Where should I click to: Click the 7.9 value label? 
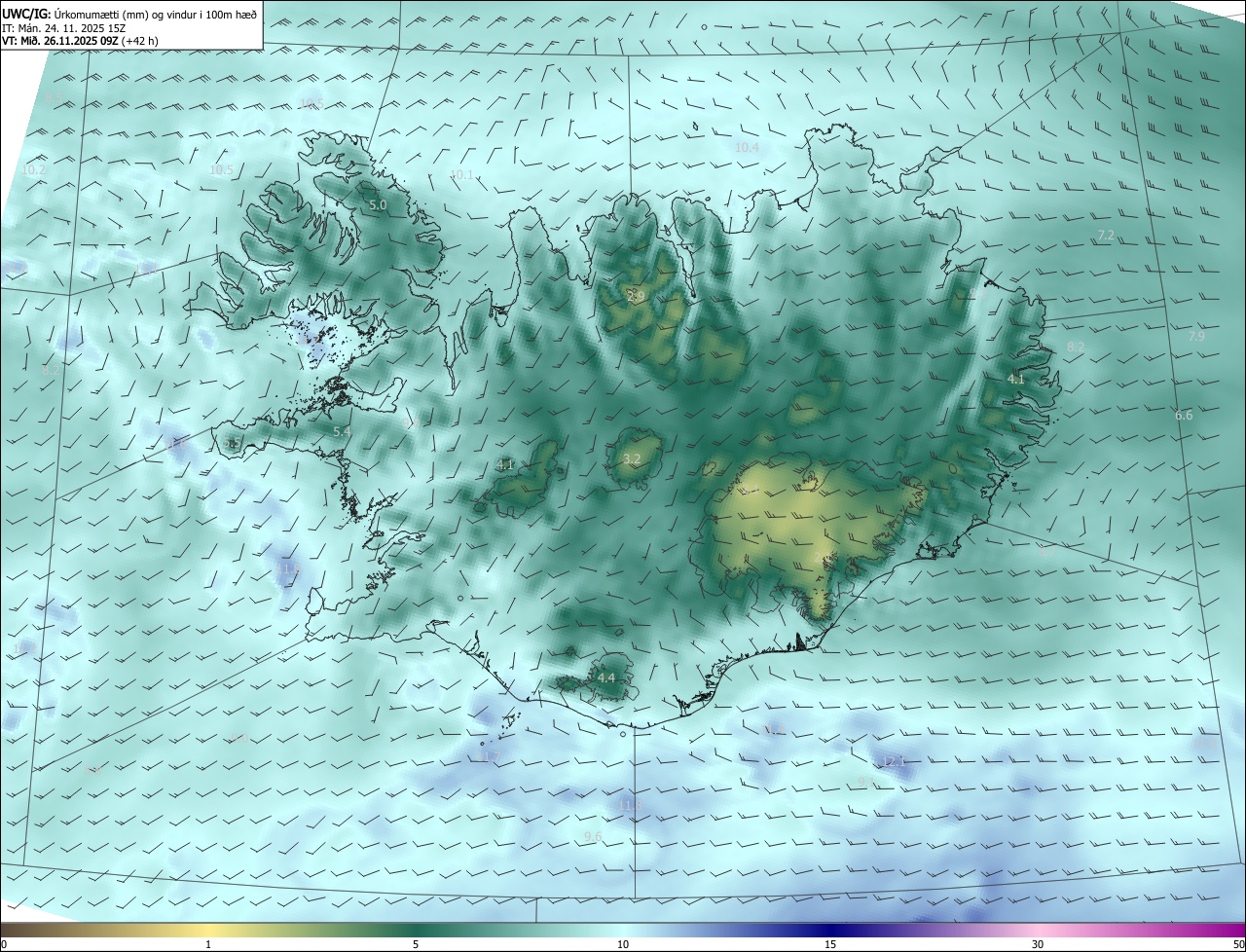point(1196,336)
